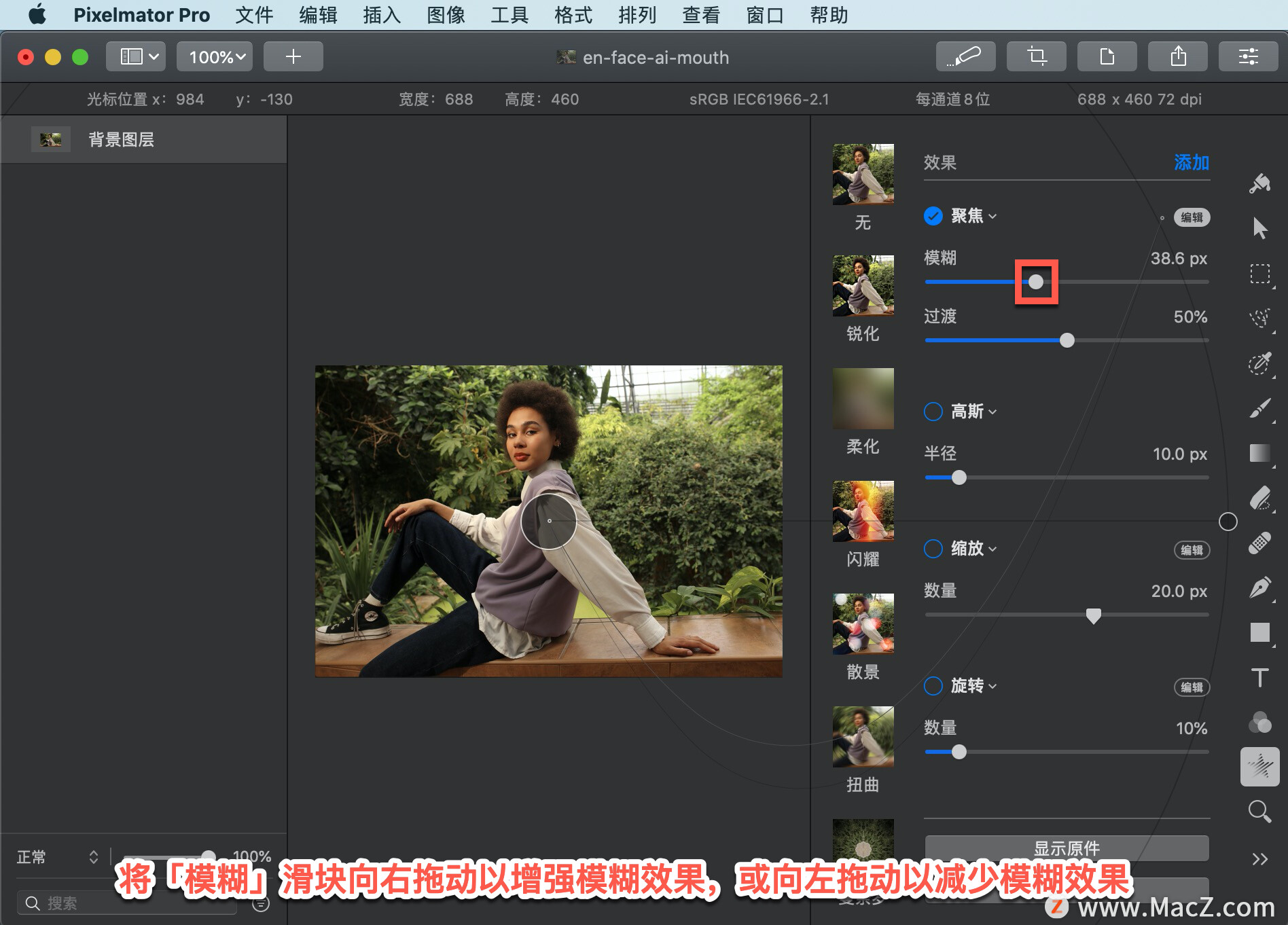Open the 聚焦 effect type dropdown
This screenshot has width=1288, height=925.
point(974,216)
